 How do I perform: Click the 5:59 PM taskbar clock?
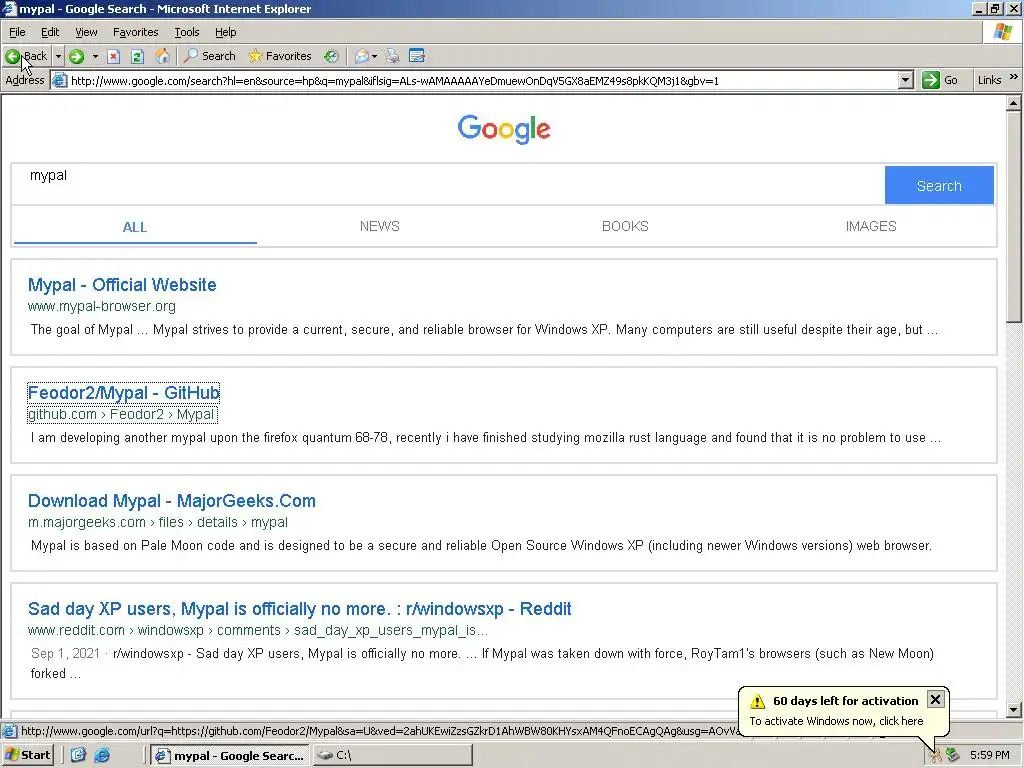click(x=989, y=756)
